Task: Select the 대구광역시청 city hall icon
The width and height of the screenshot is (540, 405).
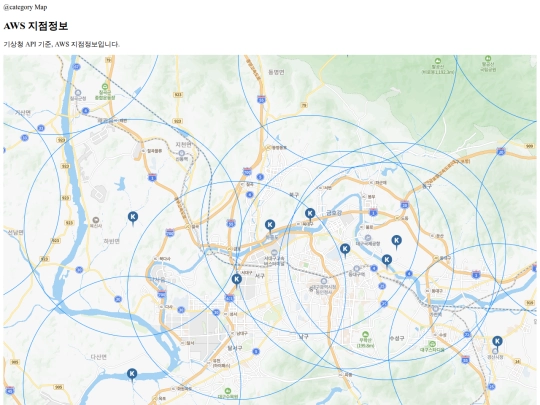Action: coord(323,281)
